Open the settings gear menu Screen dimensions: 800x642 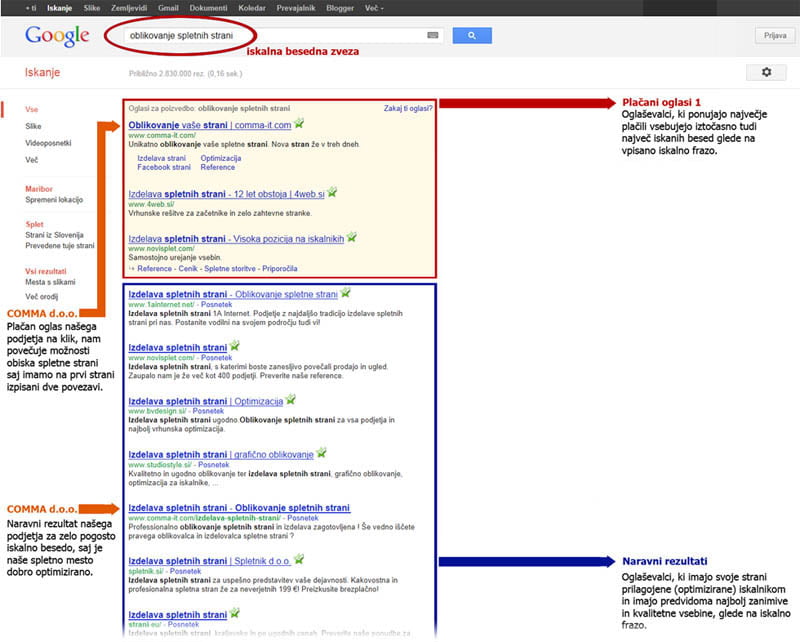(766, 72)
